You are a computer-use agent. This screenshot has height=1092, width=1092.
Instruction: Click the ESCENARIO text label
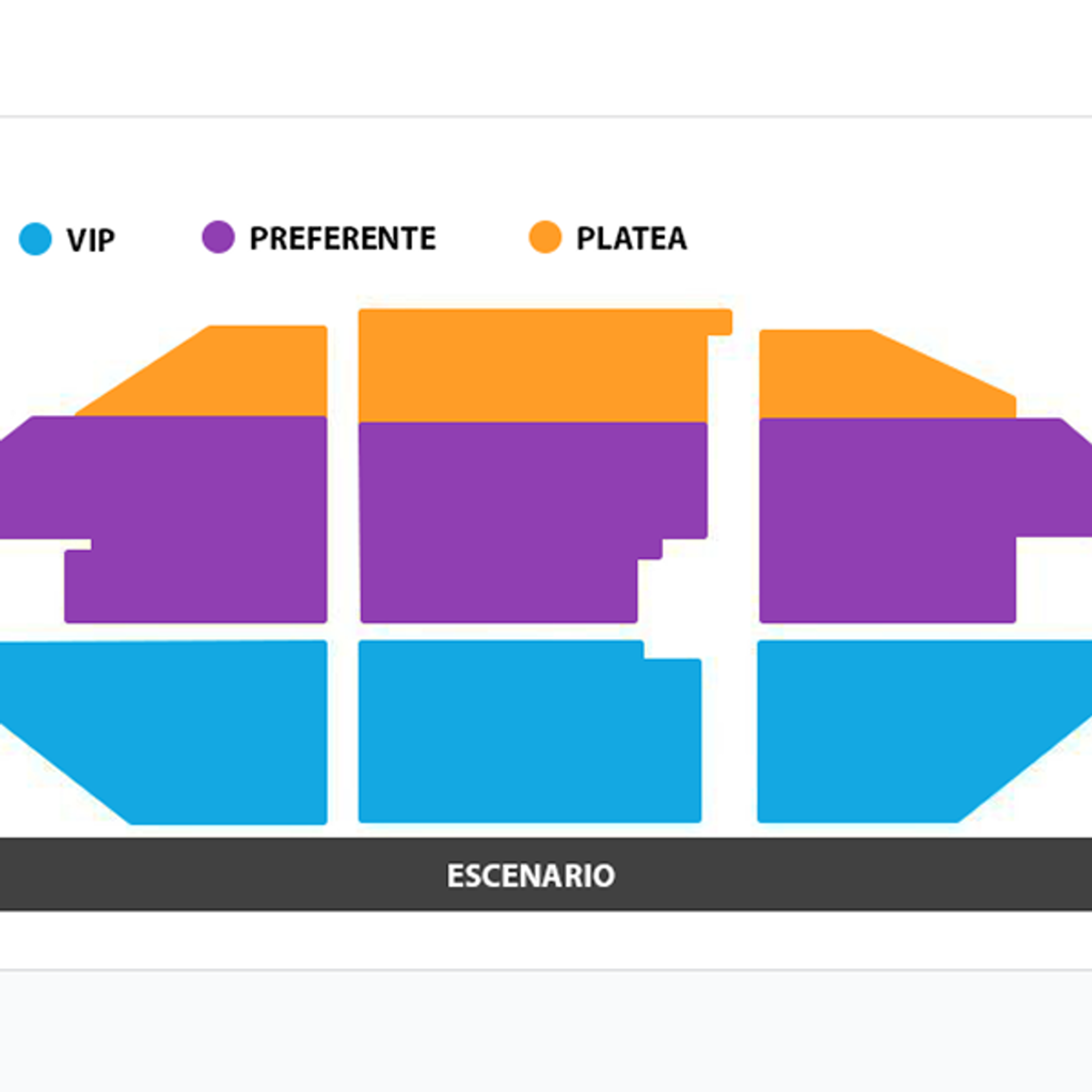coord(531,876)
